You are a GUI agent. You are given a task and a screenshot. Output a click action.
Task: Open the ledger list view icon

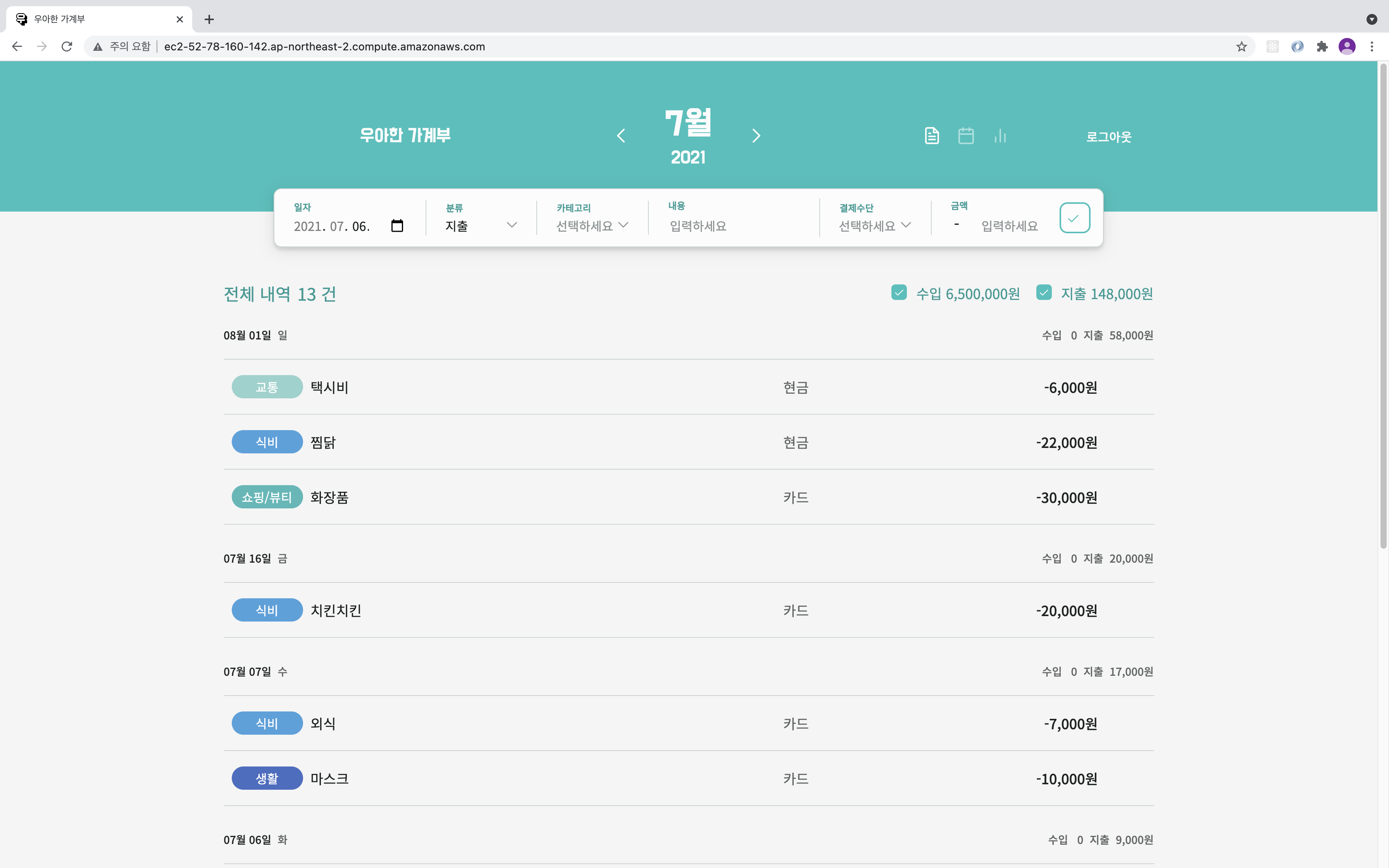[x=932, y=136]
